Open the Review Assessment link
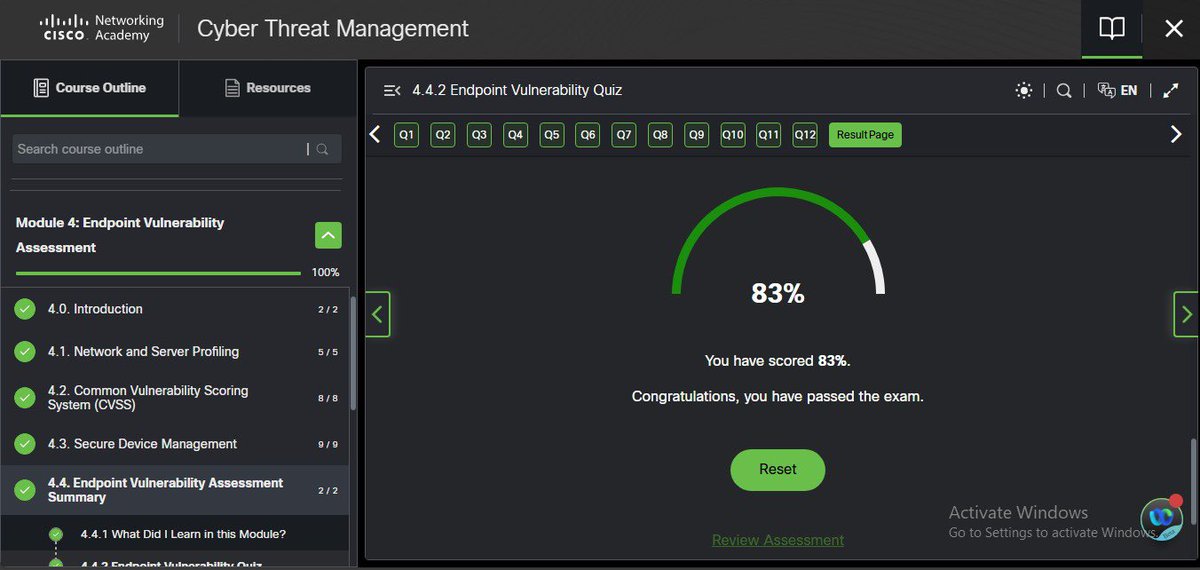 point(778,540)
